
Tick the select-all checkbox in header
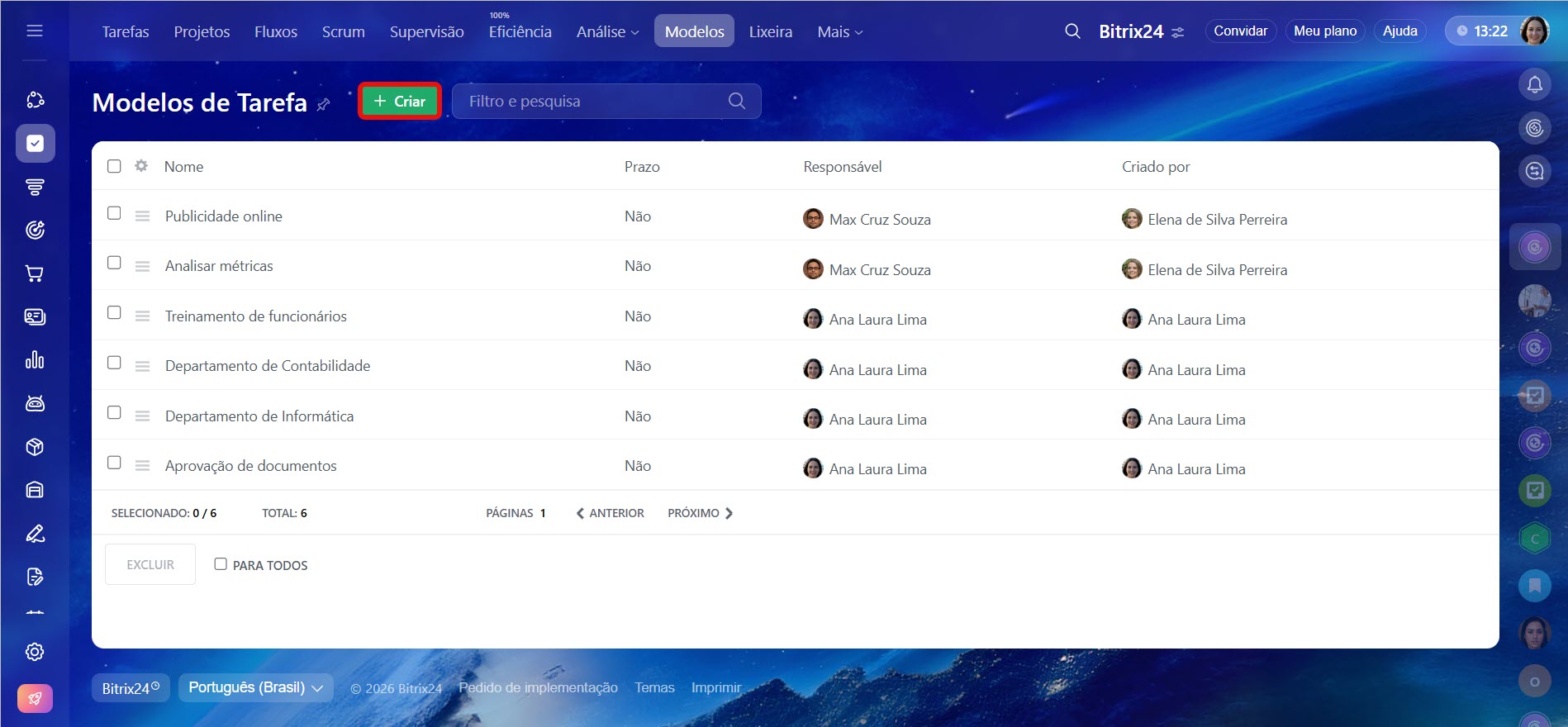tap(114, 166)
